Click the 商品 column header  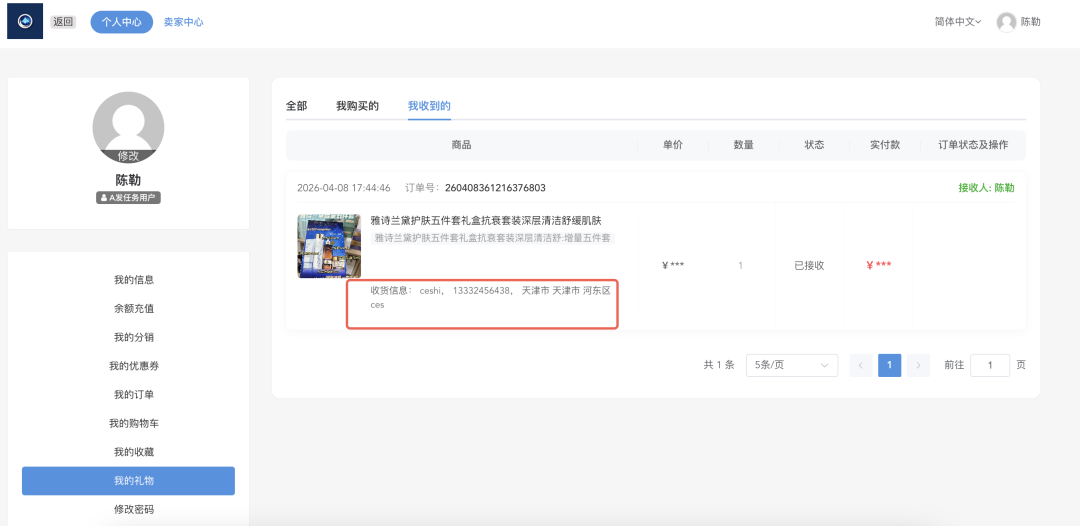[x=461, y=145]
